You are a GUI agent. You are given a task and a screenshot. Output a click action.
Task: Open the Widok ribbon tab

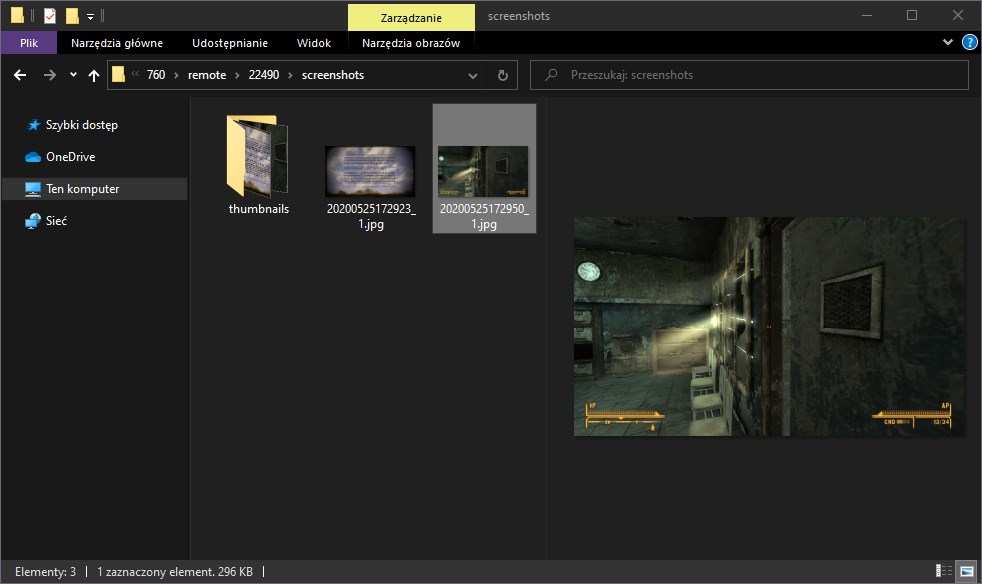click(x=314, y=43)
